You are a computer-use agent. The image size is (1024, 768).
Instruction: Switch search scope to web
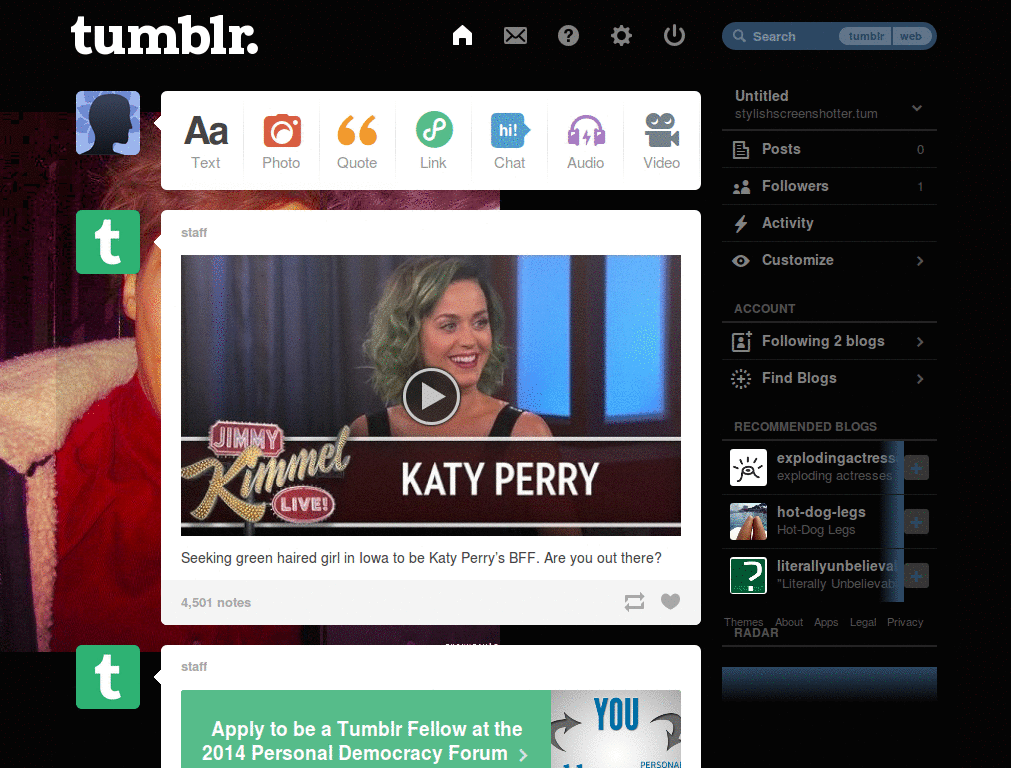[910, 37]
